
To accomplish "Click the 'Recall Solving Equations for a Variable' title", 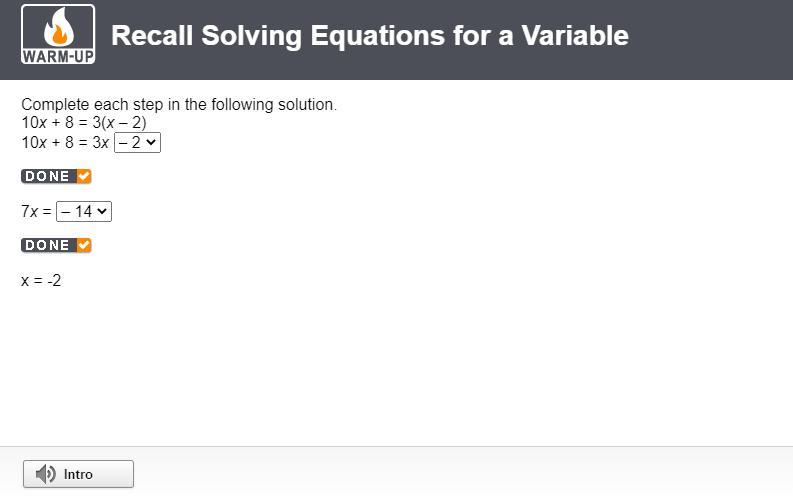I will [x=369, y=36].
